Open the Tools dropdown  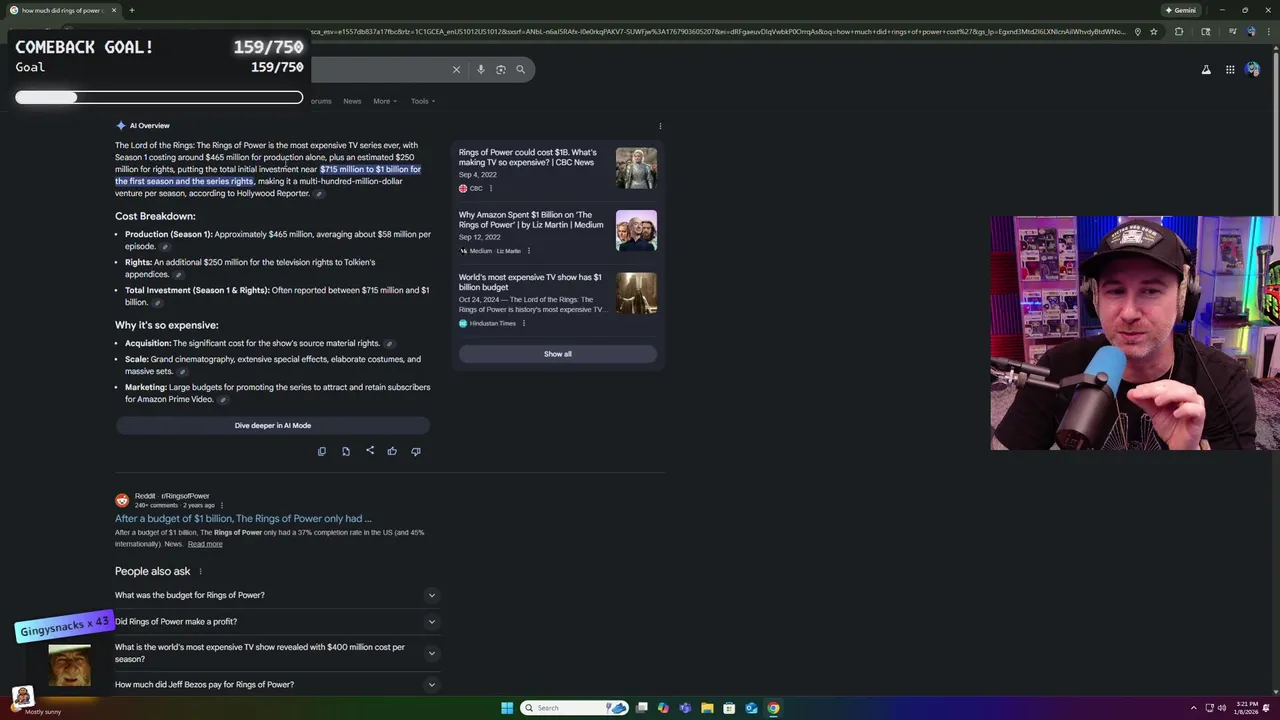(x=423, y=101)
